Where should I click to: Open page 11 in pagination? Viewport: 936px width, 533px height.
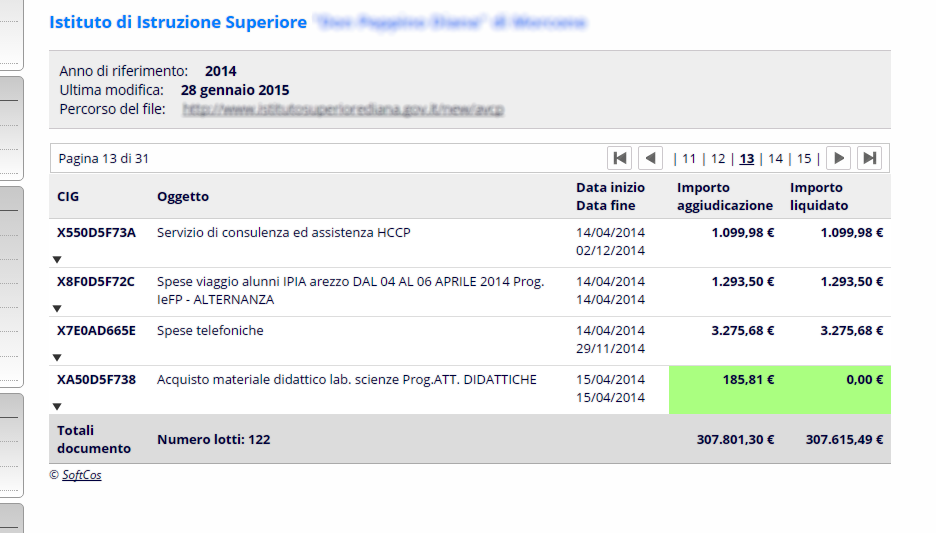[x=689, y=159]
